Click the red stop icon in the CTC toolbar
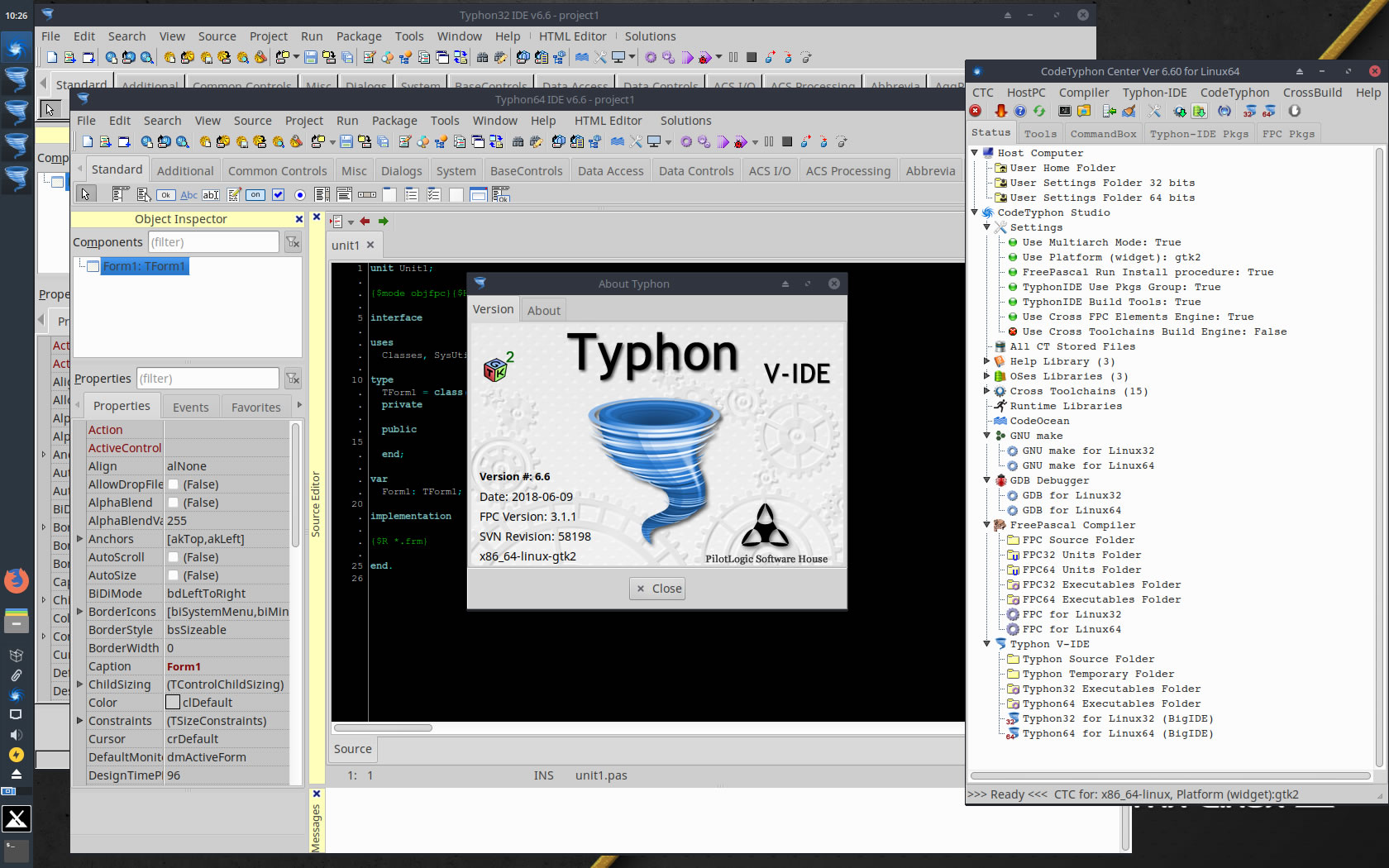Viewport: 1389px width, 868px height. point(975,111)
